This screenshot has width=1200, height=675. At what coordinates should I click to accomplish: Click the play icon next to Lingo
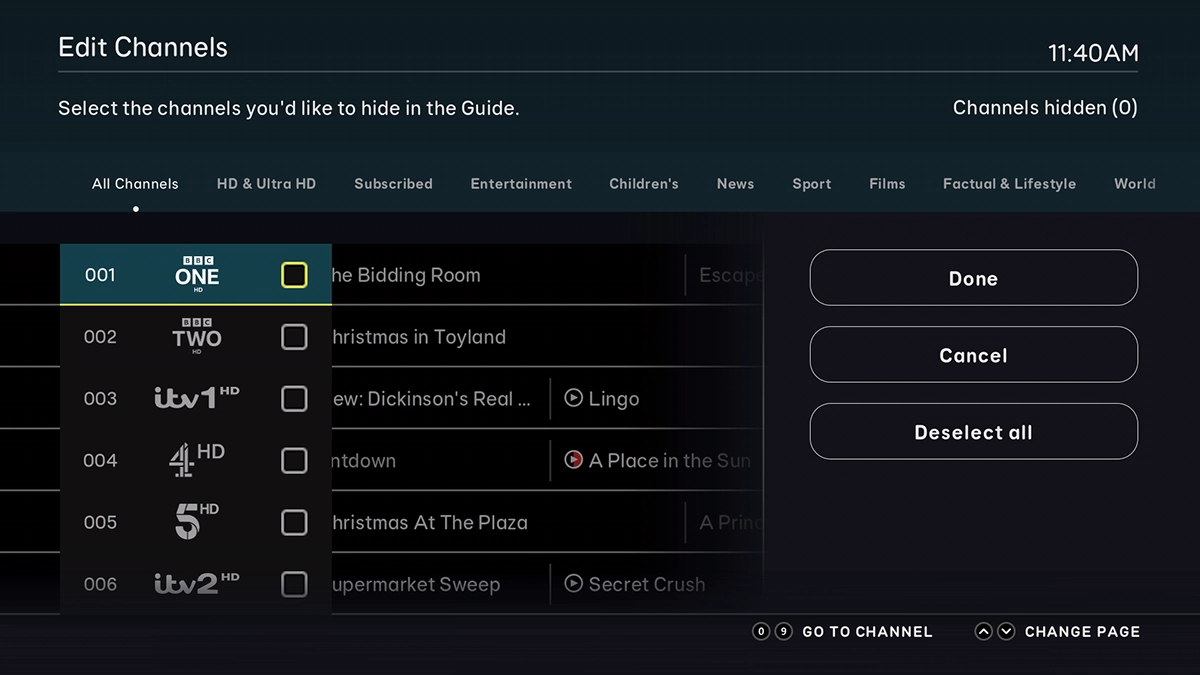(x=572, y=398)
